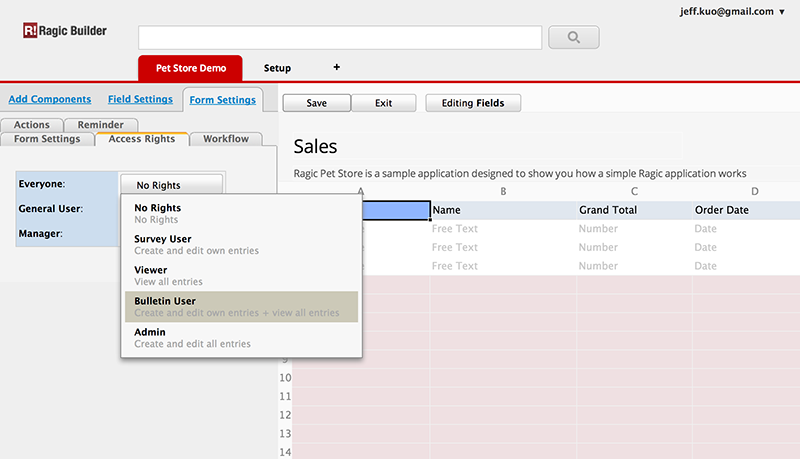Open Form Settings top tab link
The width and height of the screenshot is (800, 459).
click(222, 100)
